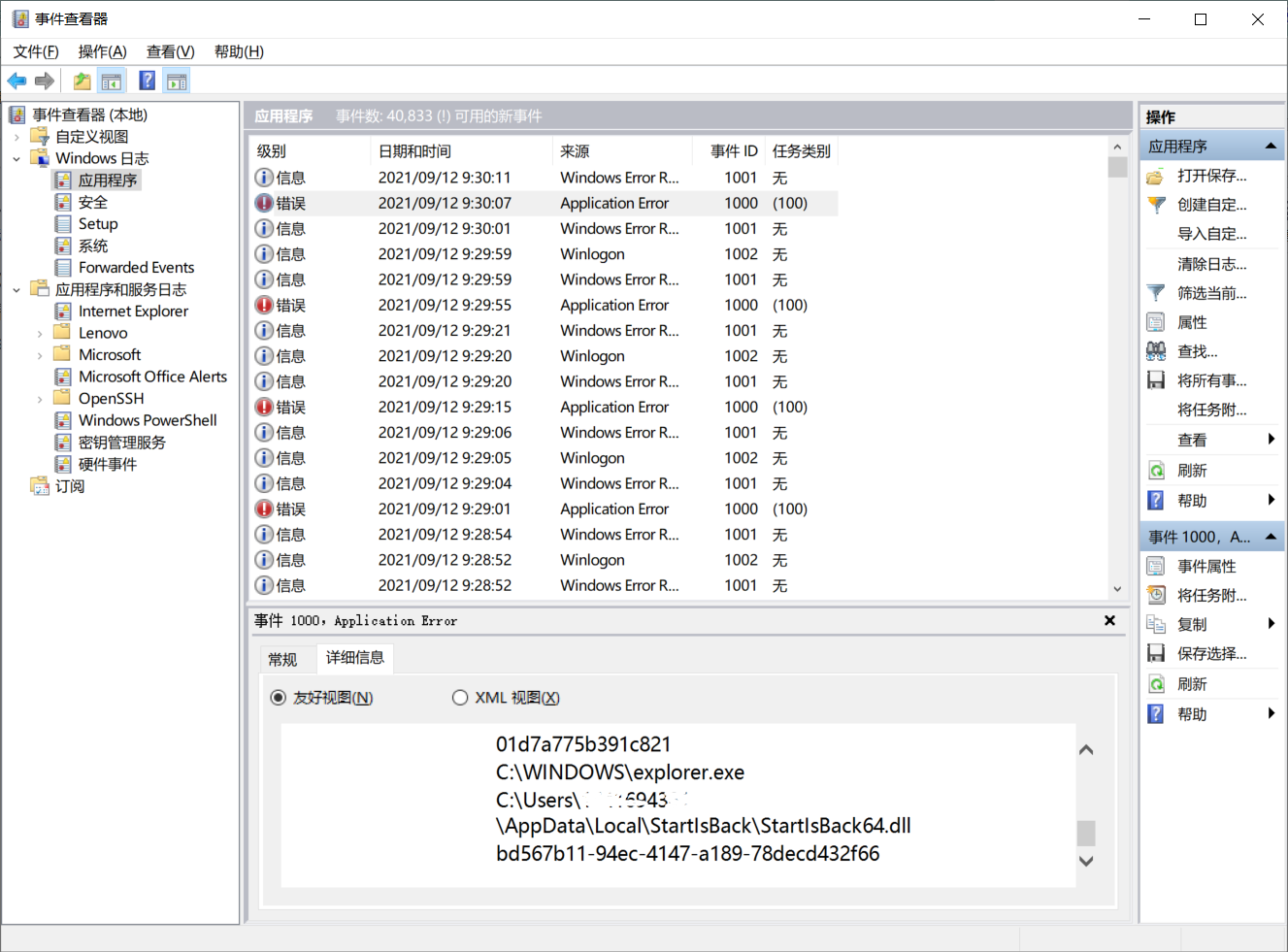Switch to XML 视图 radio option
Image resolution: width=1288 pixels, height=952 pixels.
(460, 697)
